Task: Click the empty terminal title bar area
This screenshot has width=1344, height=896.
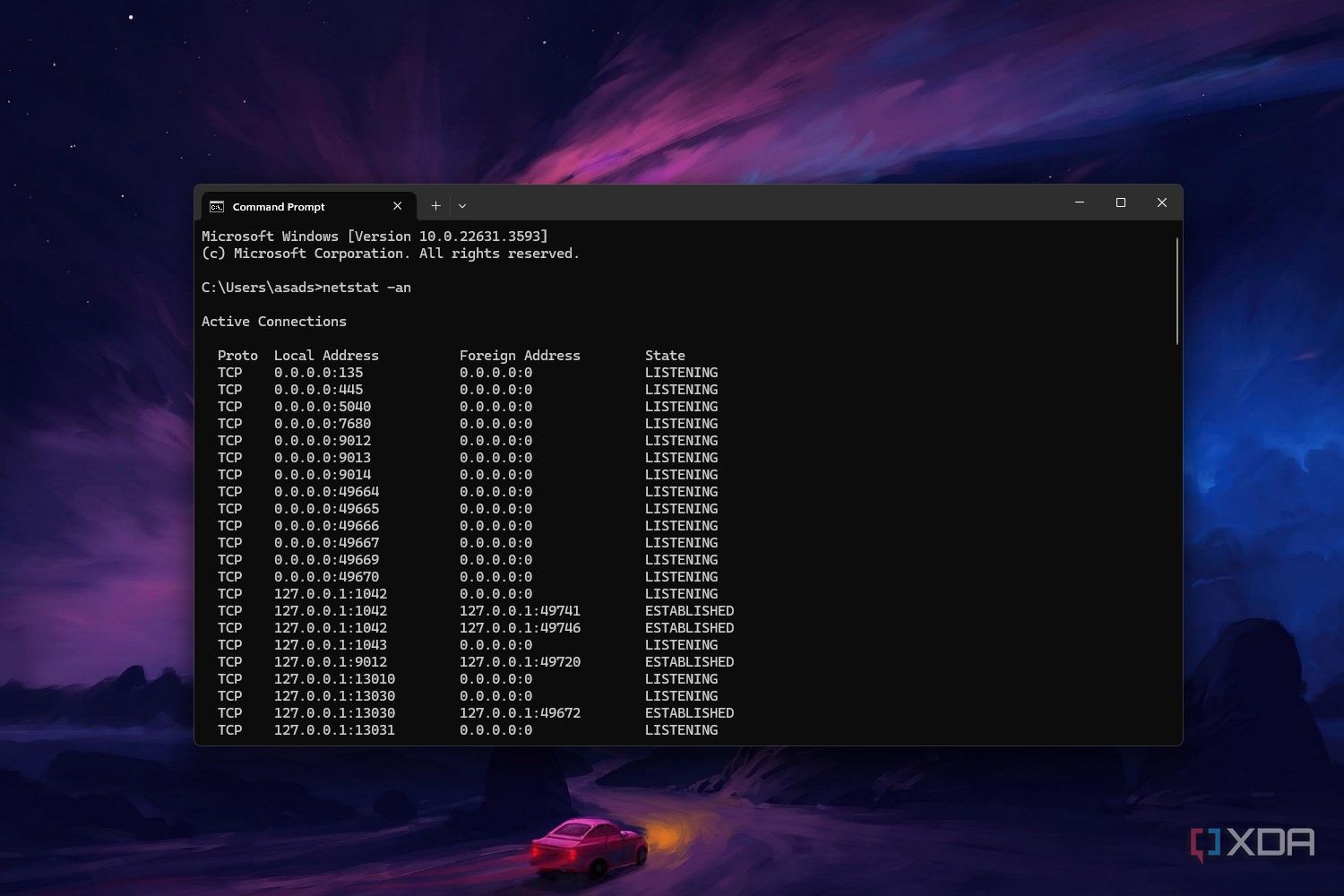Action: tap(762, 203)
